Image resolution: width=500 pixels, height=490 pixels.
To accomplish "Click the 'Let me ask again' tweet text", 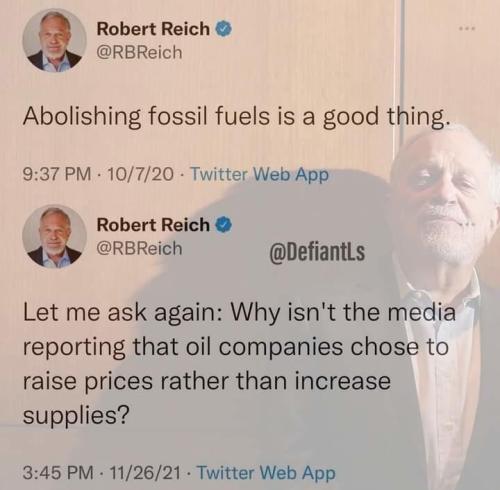I will click(x=239, y=363).
